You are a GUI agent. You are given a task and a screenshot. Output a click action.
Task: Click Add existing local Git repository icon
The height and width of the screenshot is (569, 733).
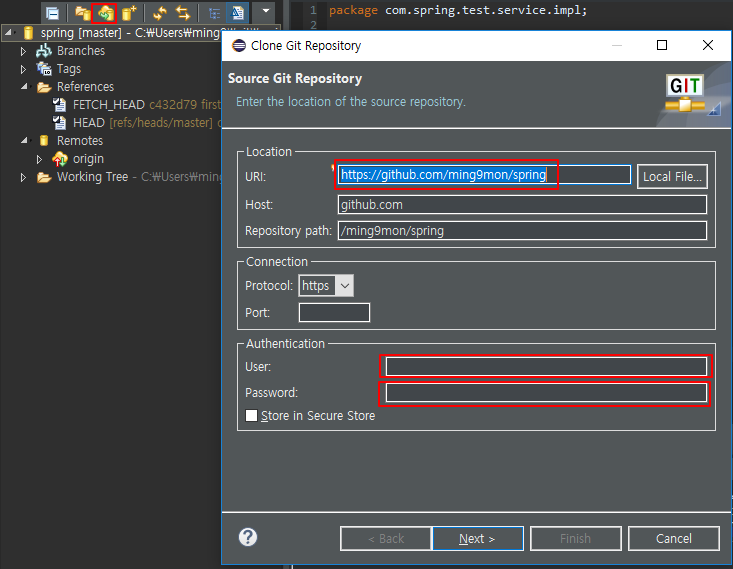tap(82, 13)
